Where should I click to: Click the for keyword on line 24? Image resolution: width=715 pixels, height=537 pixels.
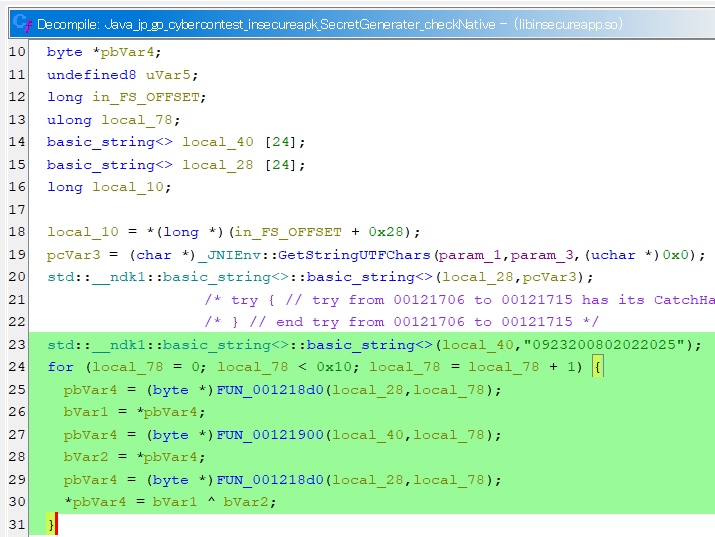click(60, 367)
